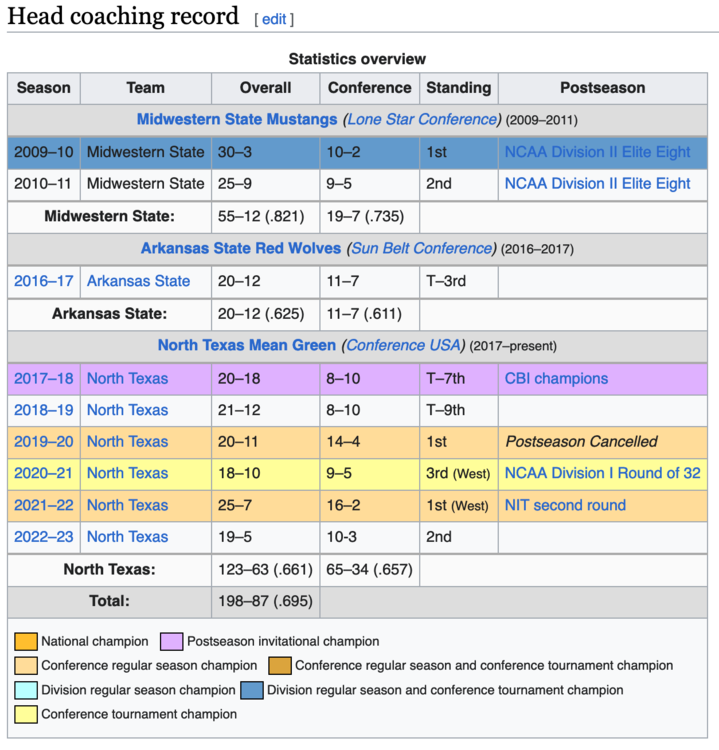The width and height of the screenshot is (719, 750).
Task: Open the 2022–23 season link
Action: [43, 537]
